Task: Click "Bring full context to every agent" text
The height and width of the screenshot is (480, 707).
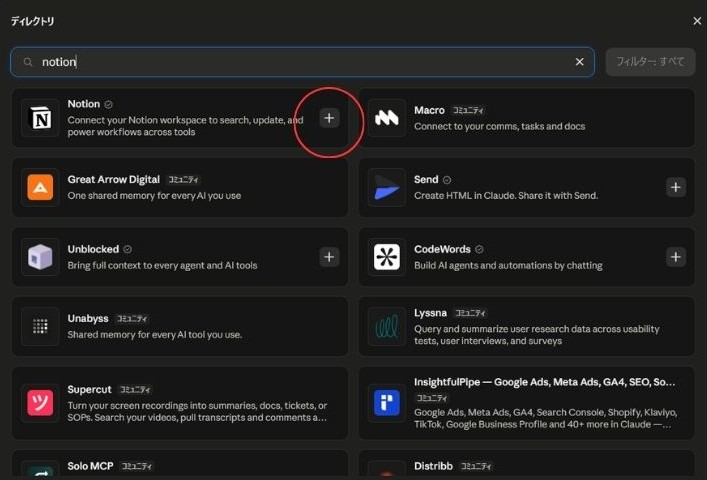Action: pyautogui.click(x=162, y=265)
